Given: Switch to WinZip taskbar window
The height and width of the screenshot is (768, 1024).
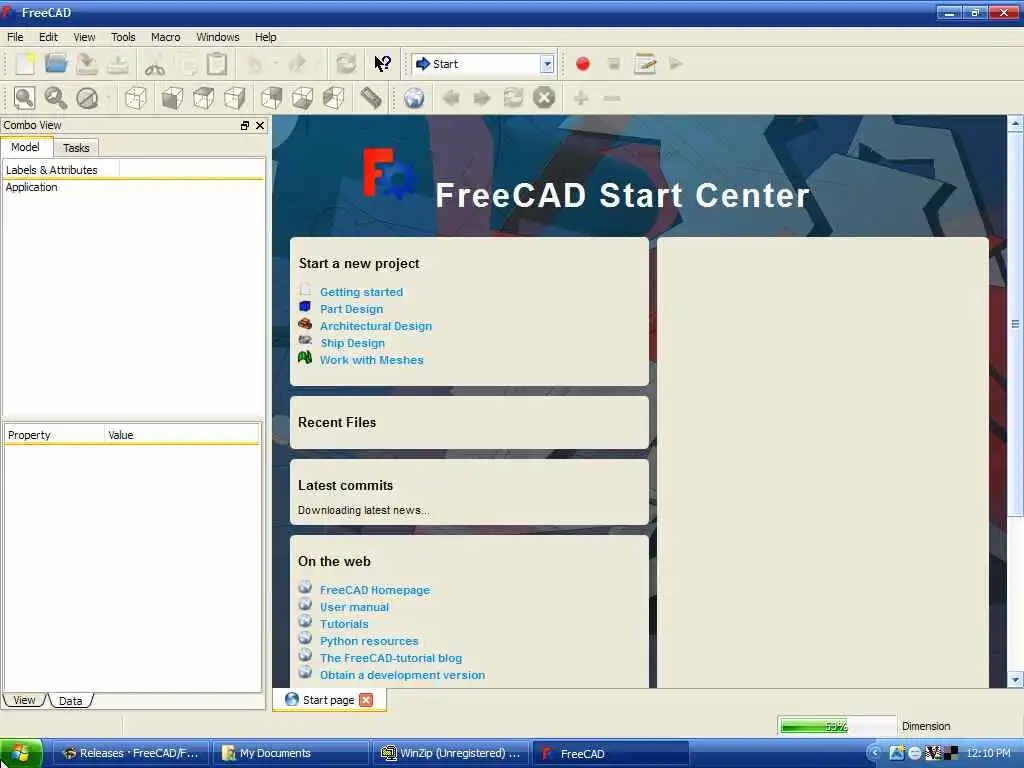Looking at the screenshot, I should click(451, 753).
